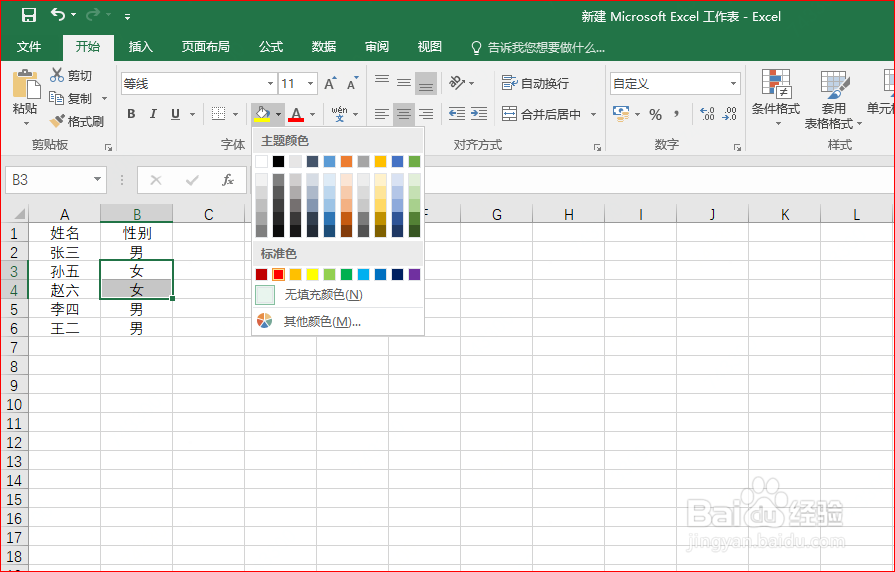The image size is (895, 572).
Task: Expand fill color dropdown arrow
Action: (279, 114)
